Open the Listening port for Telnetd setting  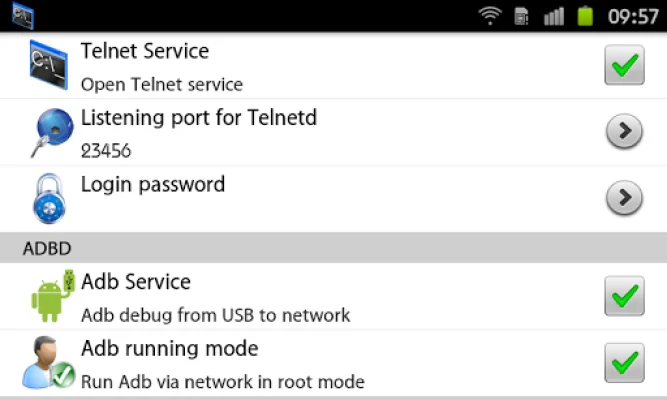[198, 118]
